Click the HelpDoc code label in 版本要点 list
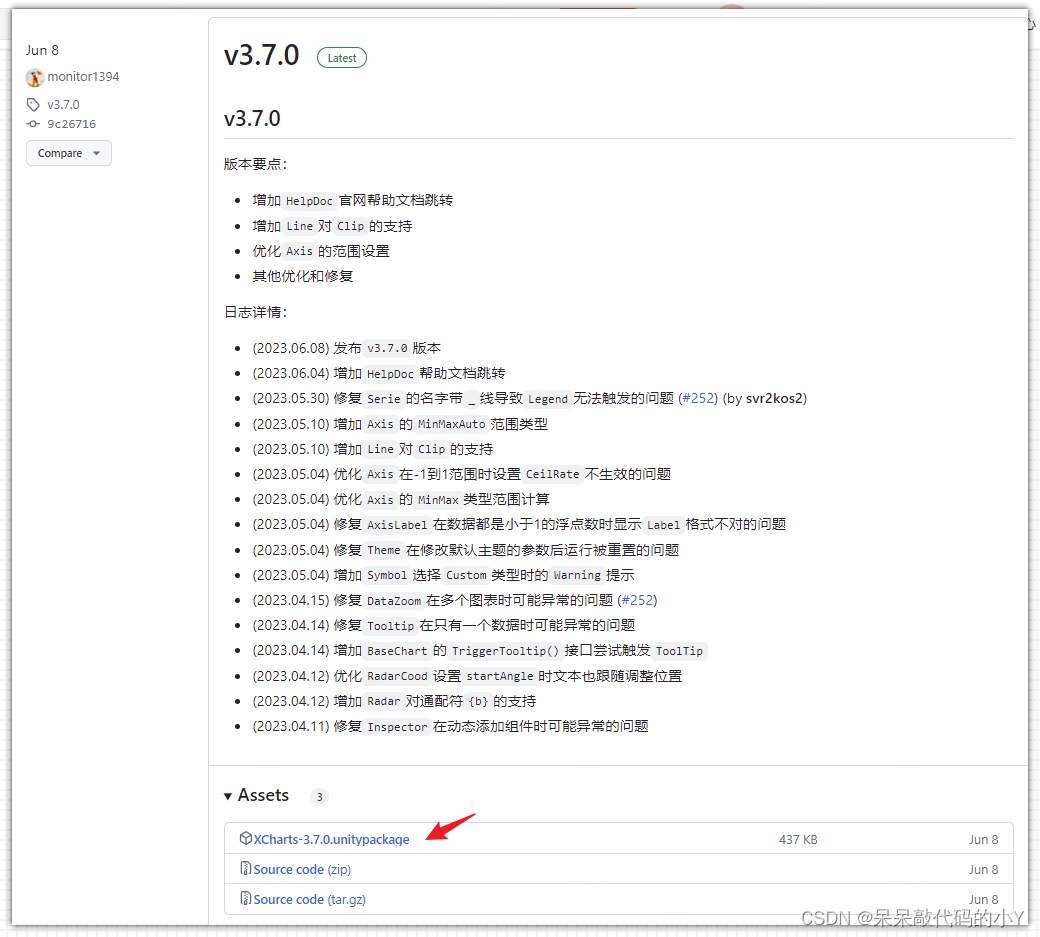The image size is (1040, 937). pyautogui.click(x=309, y=201)
